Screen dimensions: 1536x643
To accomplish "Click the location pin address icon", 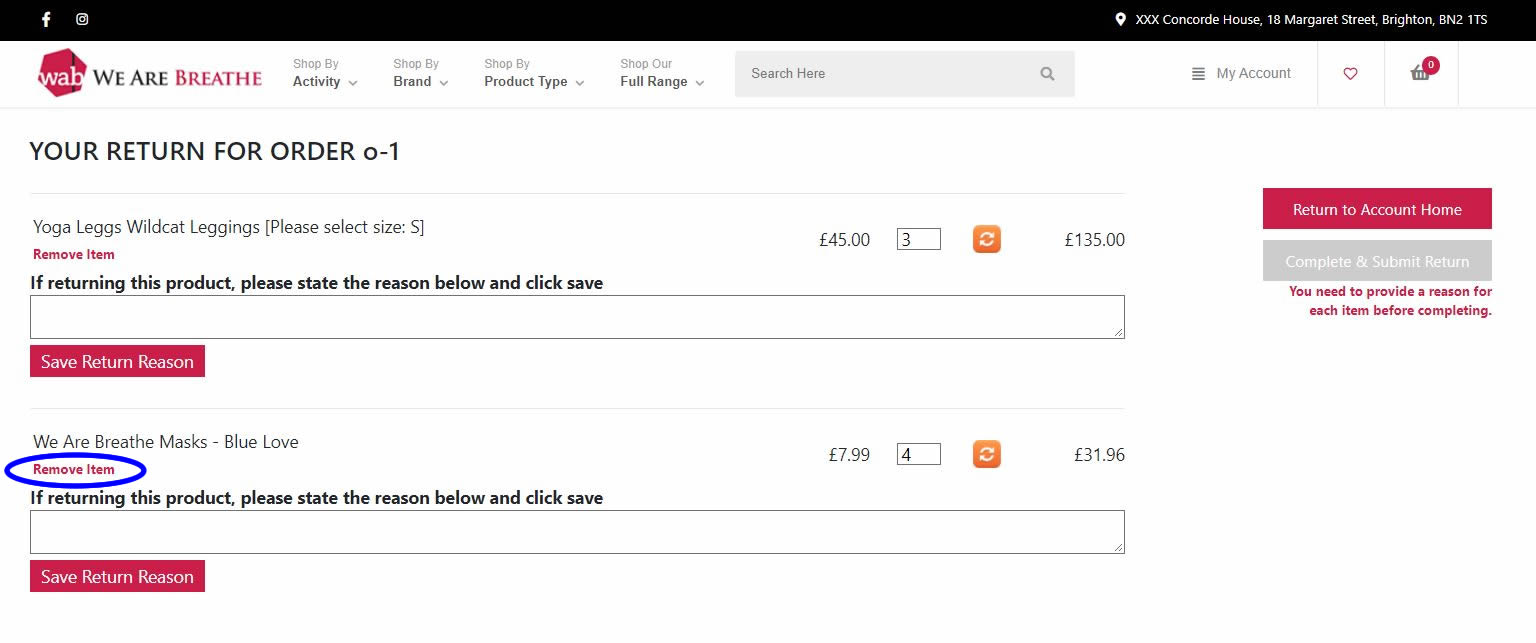I will [x=1121, y=19].
